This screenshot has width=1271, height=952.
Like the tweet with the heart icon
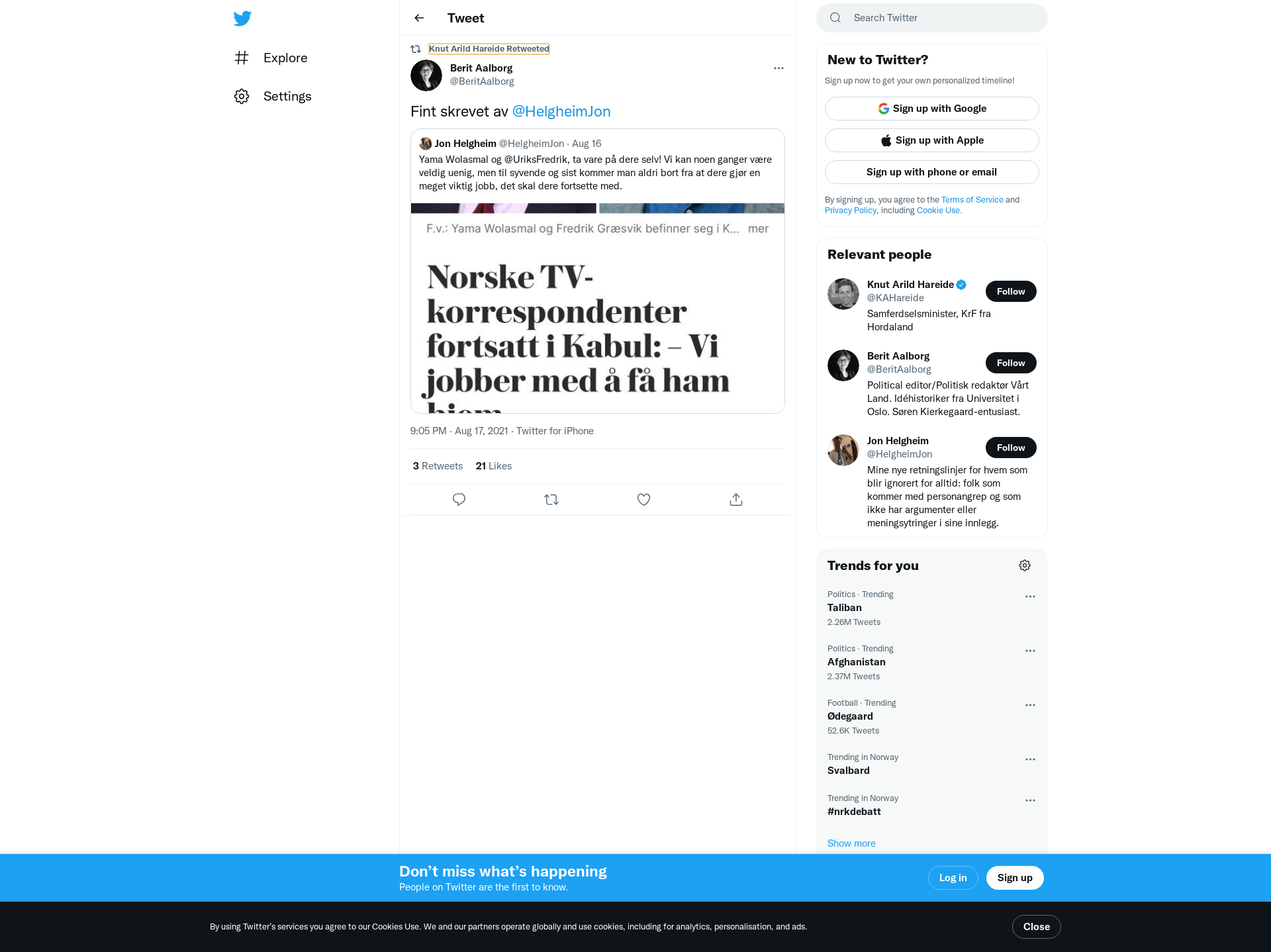[x=643, y=499]
